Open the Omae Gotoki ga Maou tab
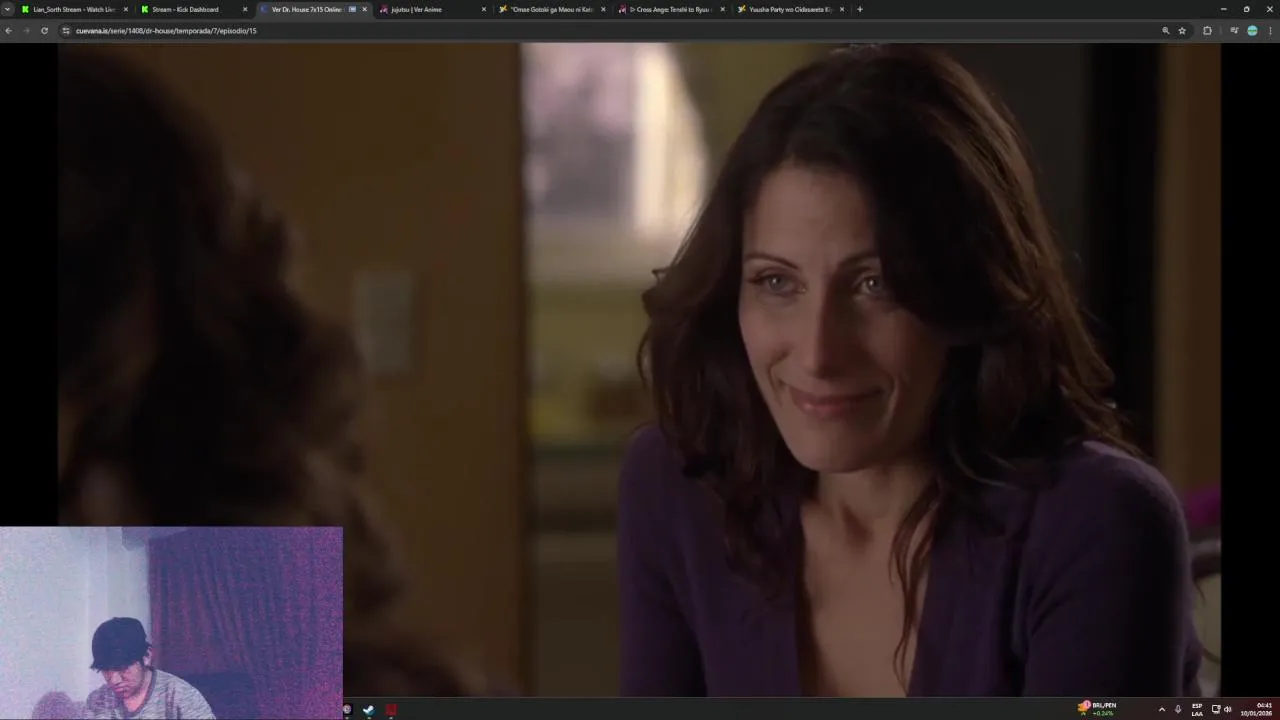Viewport: 1280px width, 720px height. 552,9
